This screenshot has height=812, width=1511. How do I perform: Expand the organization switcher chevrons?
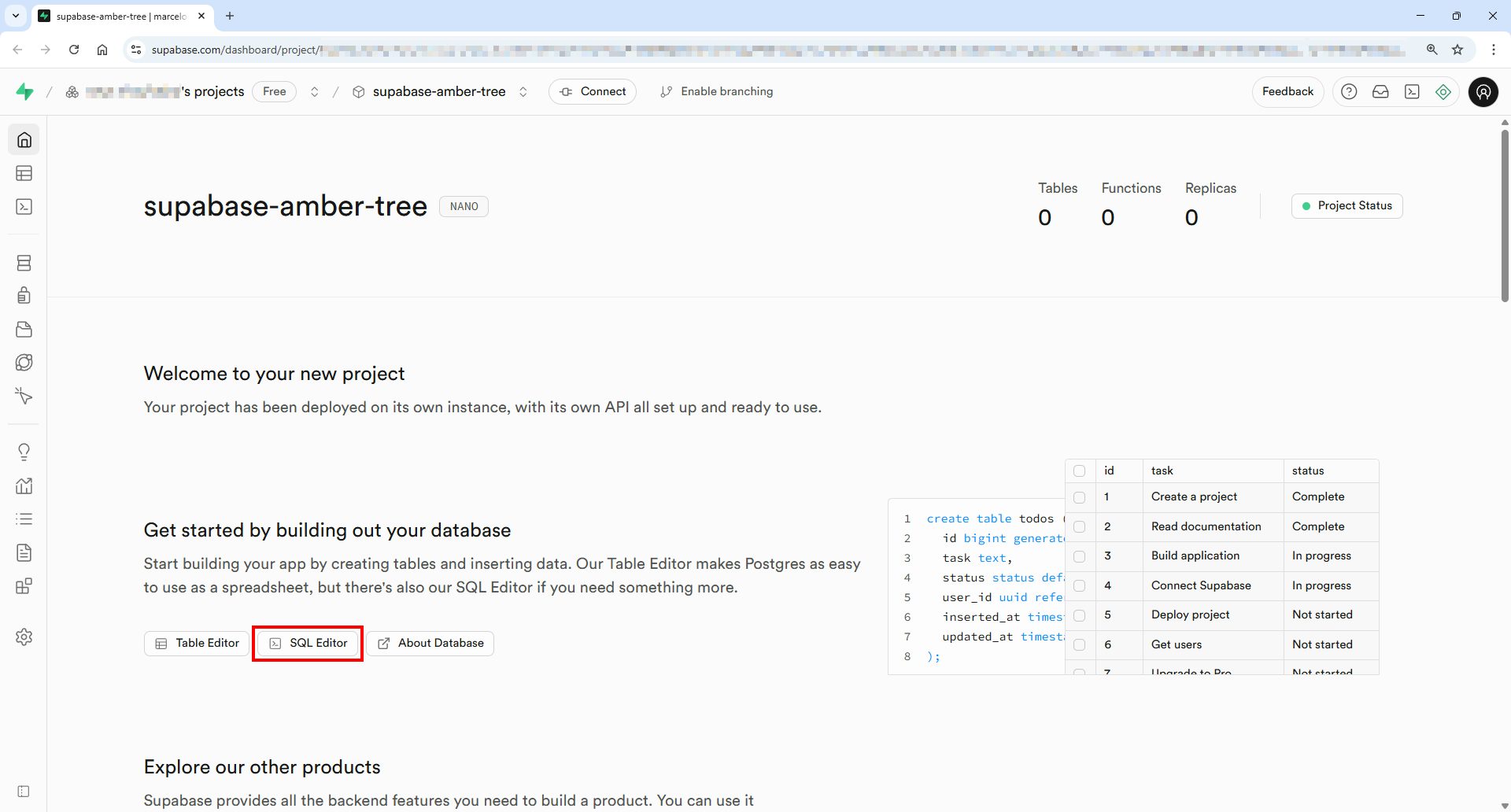coord(315,92)
